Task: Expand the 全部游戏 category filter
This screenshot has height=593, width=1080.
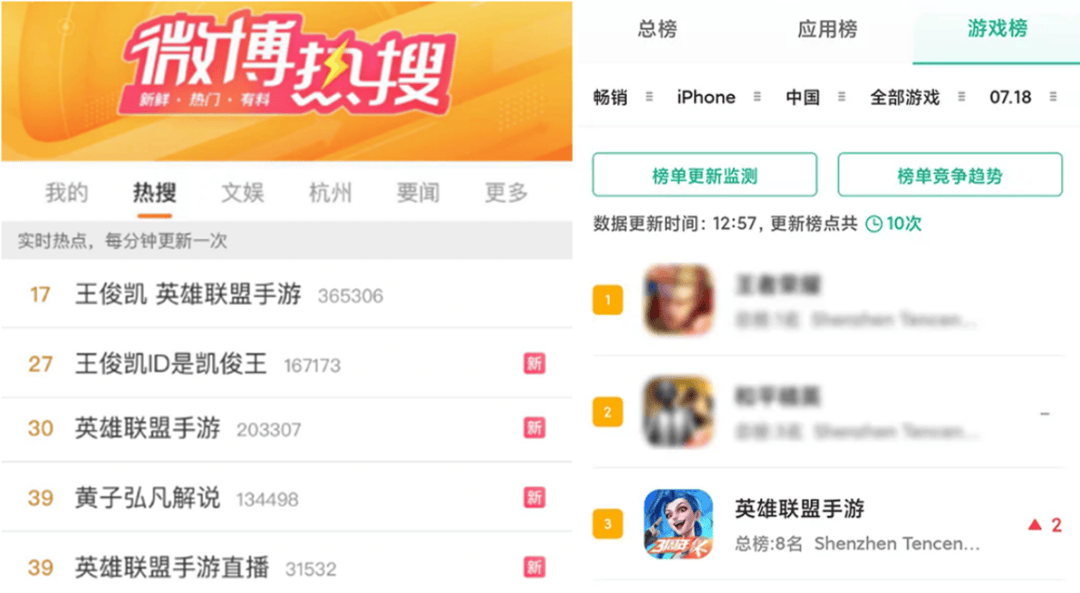Action: point(917,97)
